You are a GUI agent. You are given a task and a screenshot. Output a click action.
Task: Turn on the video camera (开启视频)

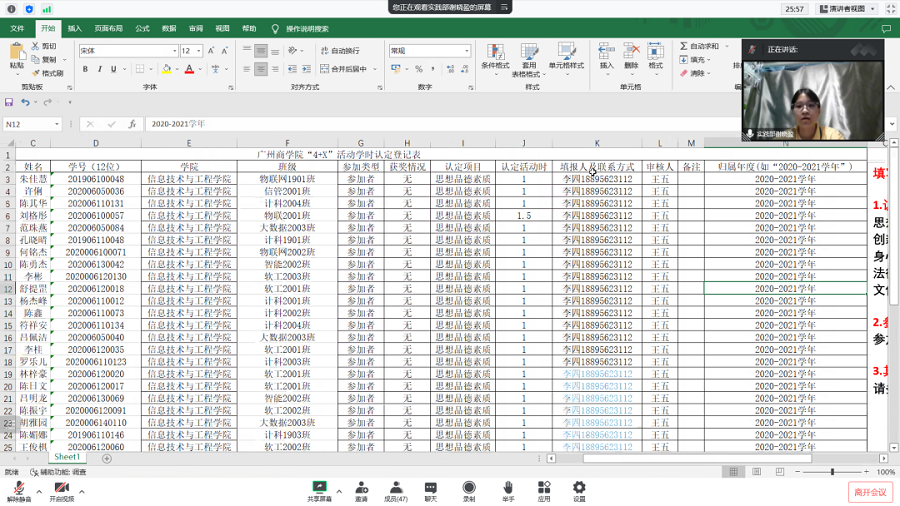point(61,489)
